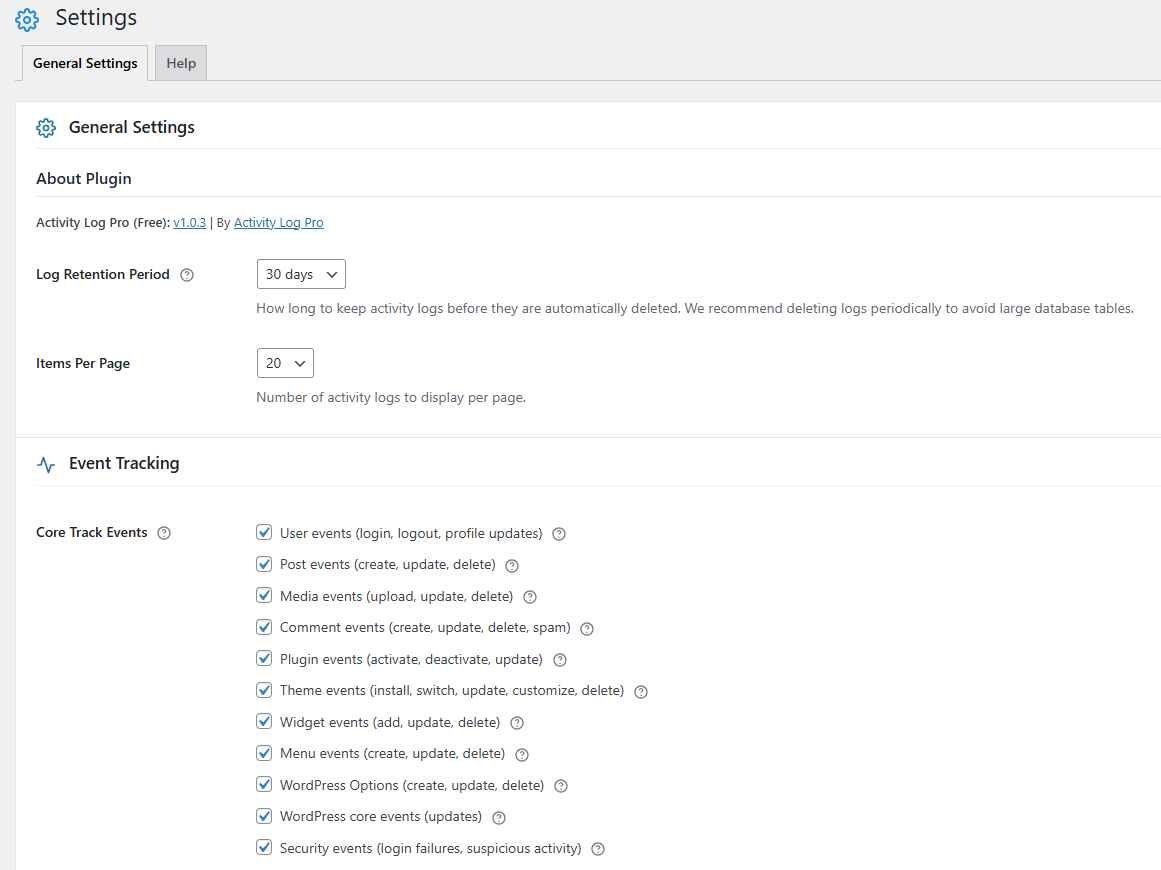The width and height of the screenshot is (1161, 870).
Task: Show help icon for Comment events
Action: [x=586, y=629]
